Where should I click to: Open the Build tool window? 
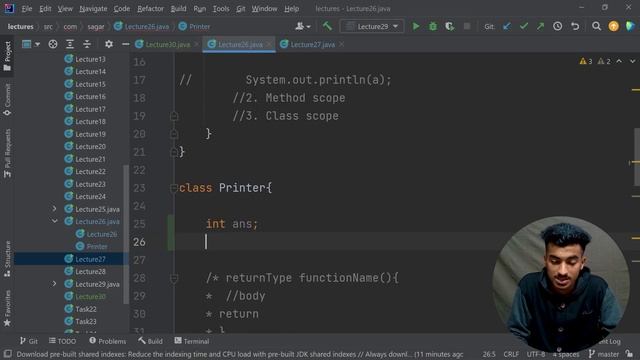[x=150, y=341]
